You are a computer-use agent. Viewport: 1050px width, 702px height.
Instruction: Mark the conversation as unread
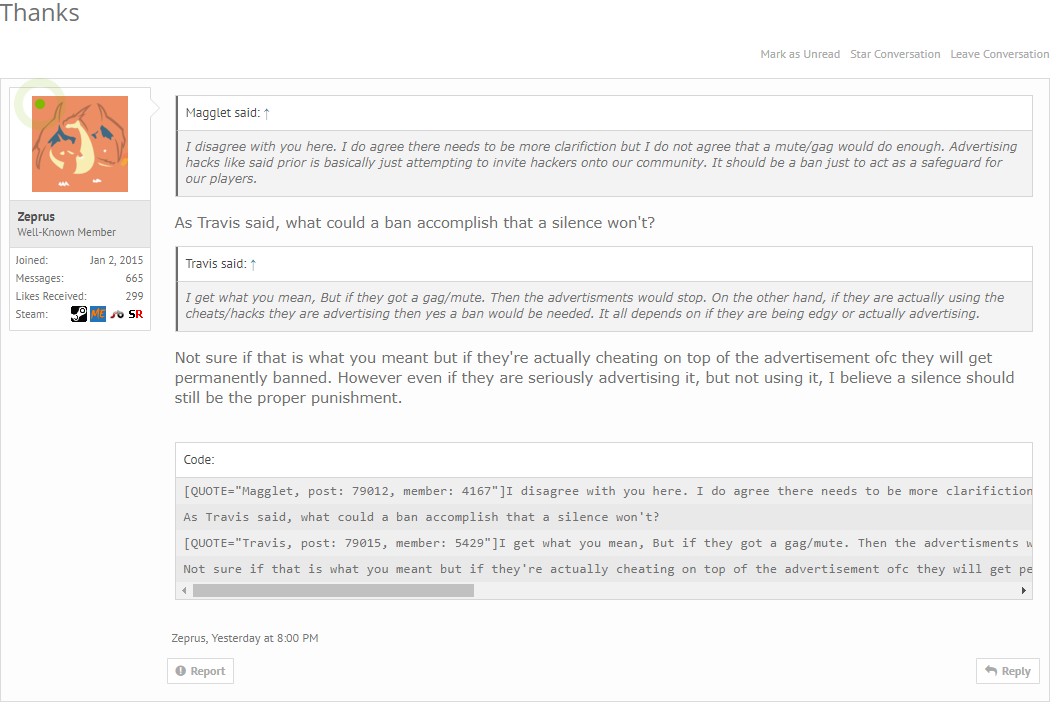click(800, 54)
